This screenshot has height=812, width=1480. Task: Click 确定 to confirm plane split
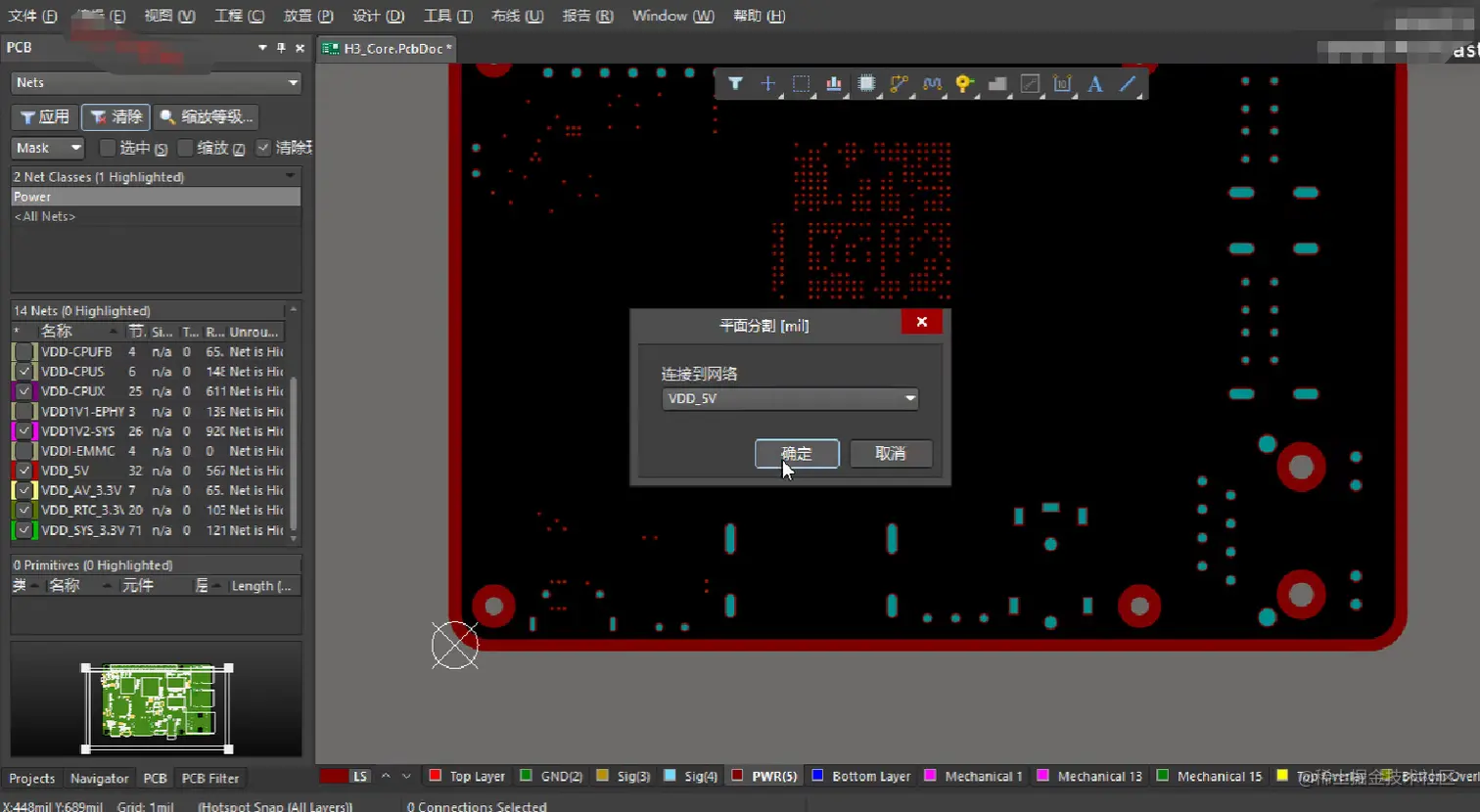(x=797, y=454)
